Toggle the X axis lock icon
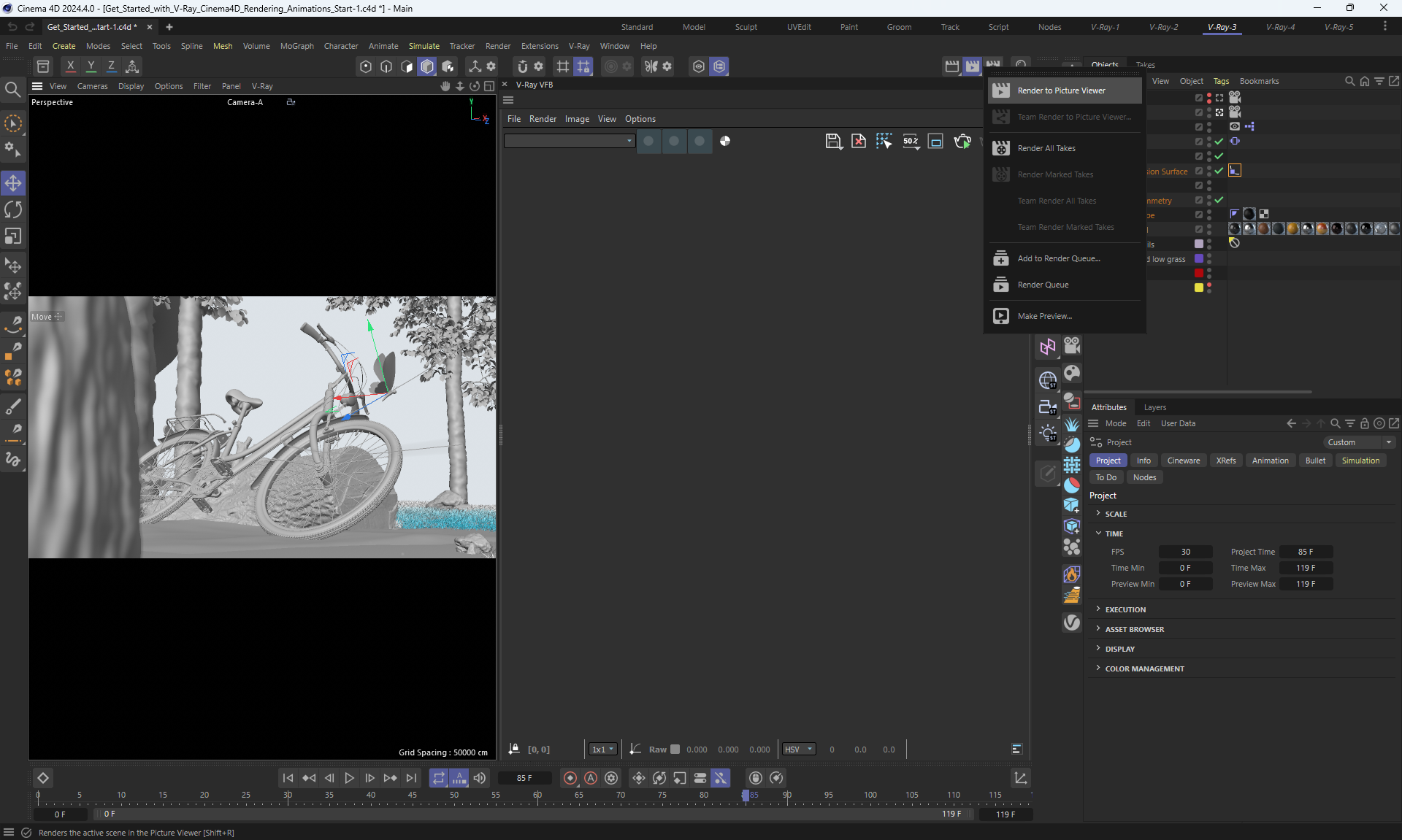Viewport: 1402px width, 840px height. click(70, 66)
